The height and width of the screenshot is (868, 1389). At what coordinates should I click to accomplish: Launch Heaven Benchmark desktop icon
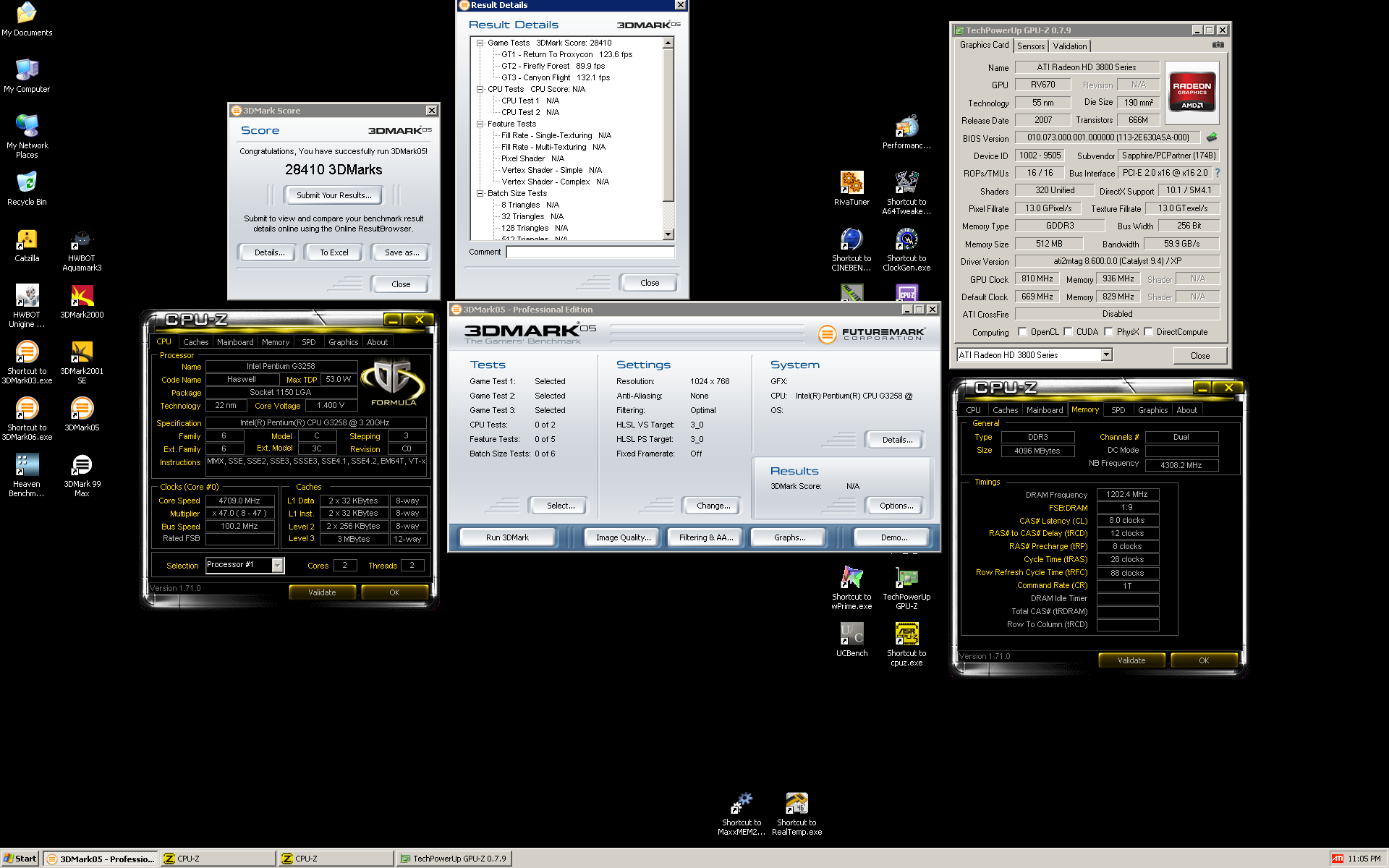27,475
